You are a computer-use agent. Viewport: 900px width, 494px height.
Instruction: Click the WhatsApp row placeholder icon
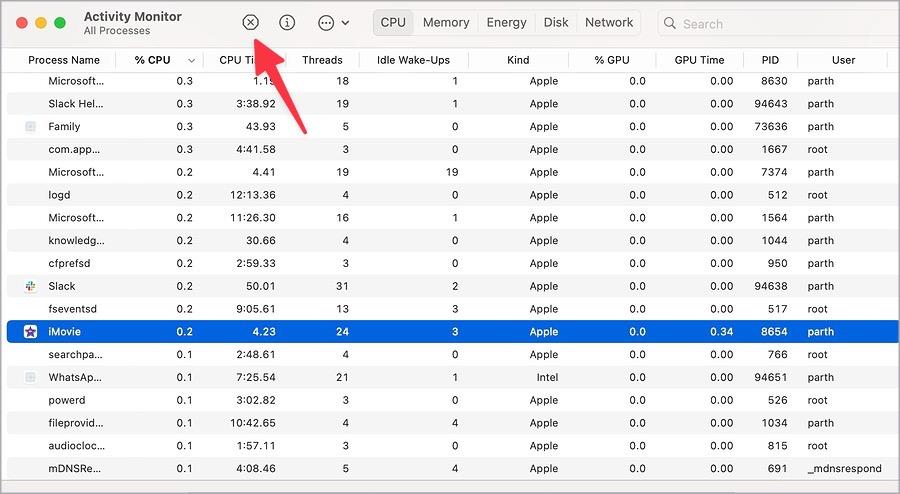30,378
